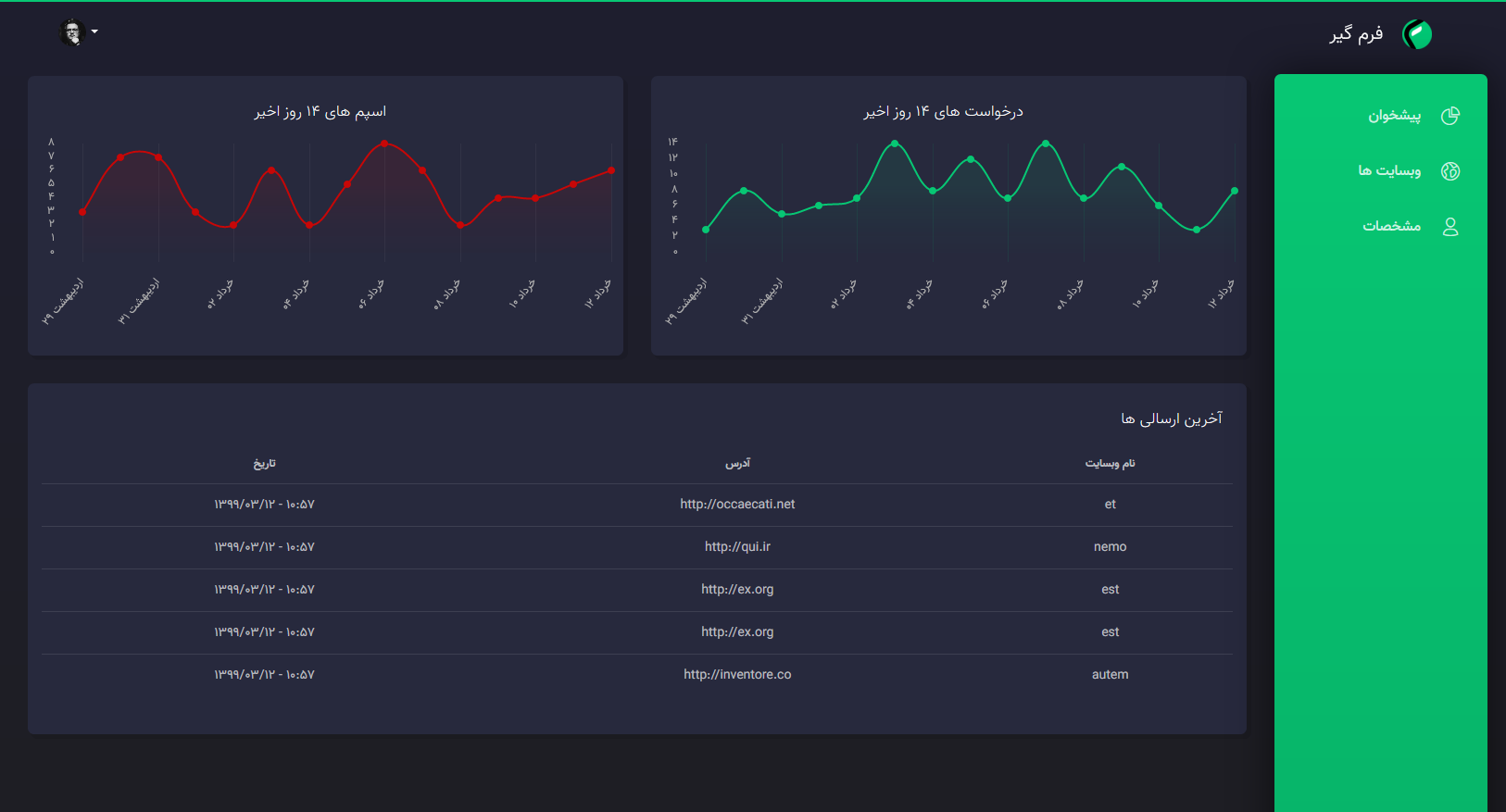Click the websites globe icon in sidebar
Screen dimensions: 1506x812
pyautogui.click(x=1450, y=171)
